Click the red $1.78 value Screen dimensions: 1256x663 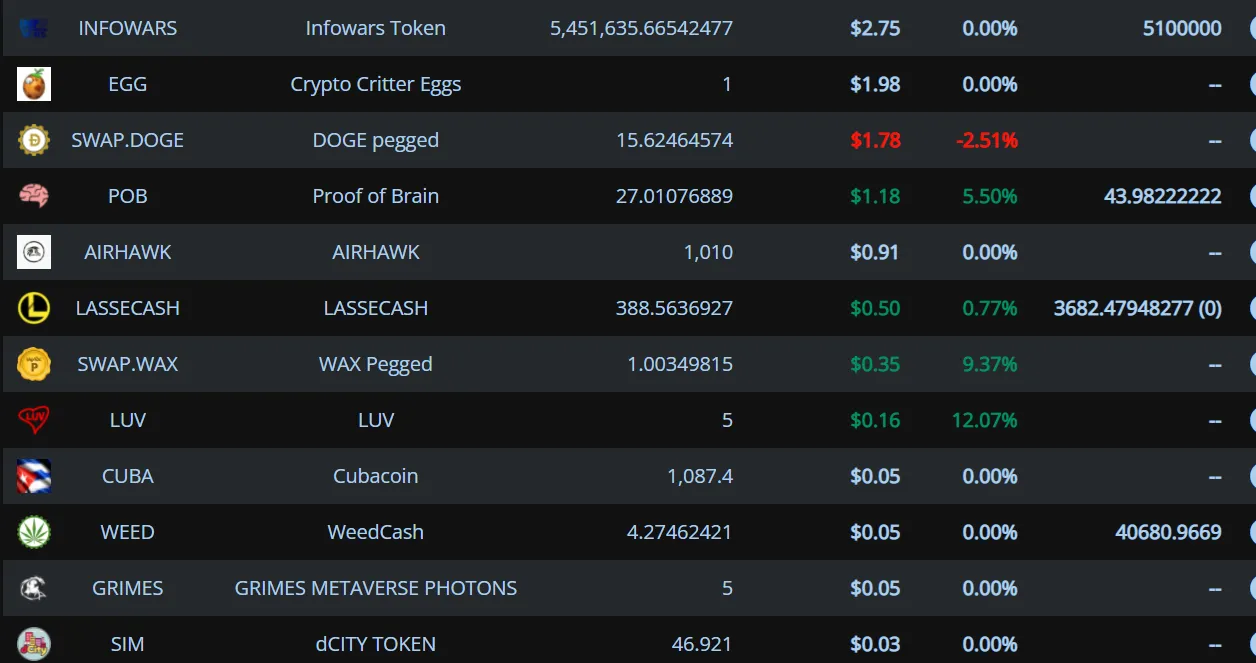click(875, 140)
